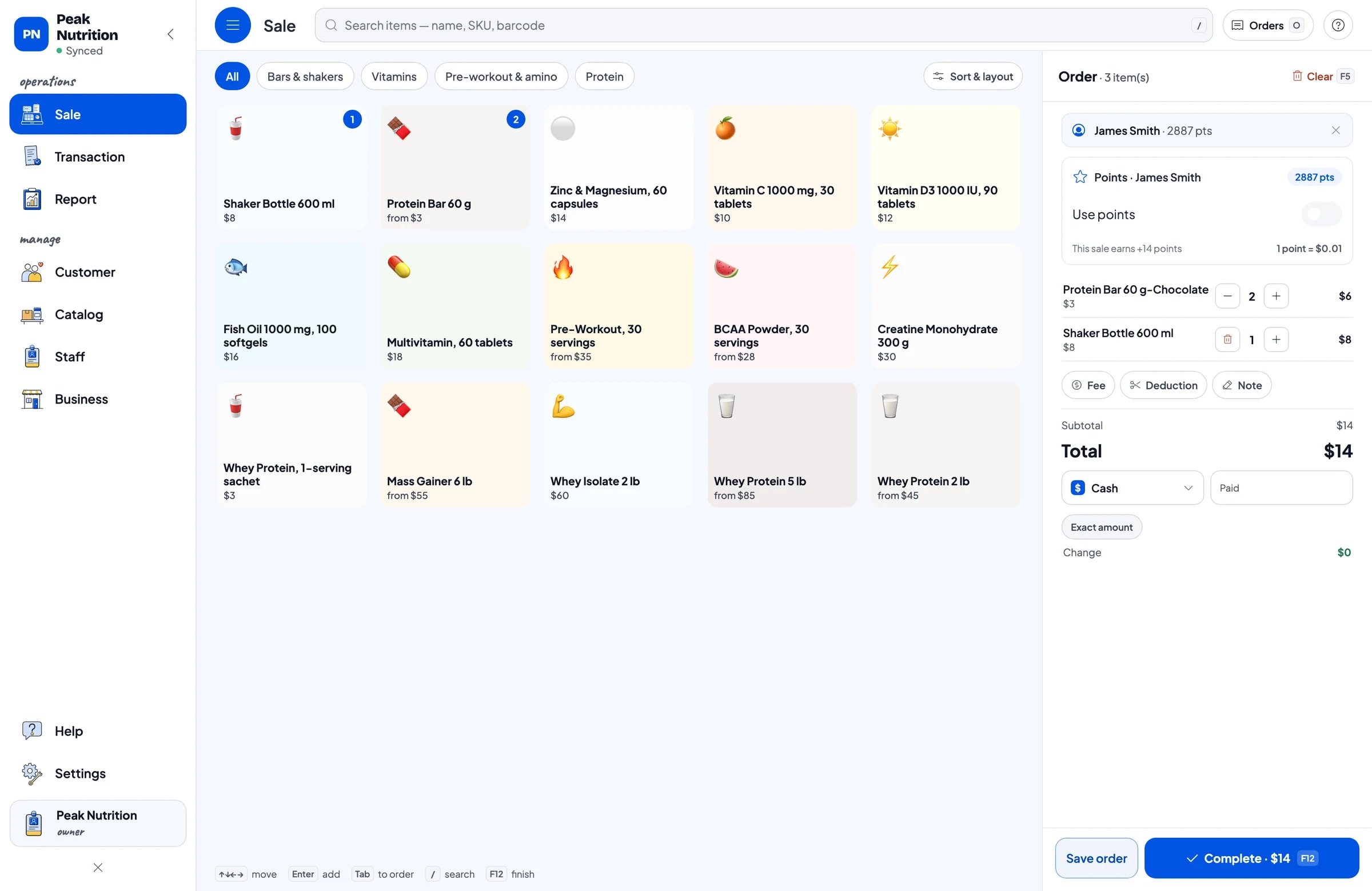Increase Shaker Bottle quantity with plus button

point(1276,339)
